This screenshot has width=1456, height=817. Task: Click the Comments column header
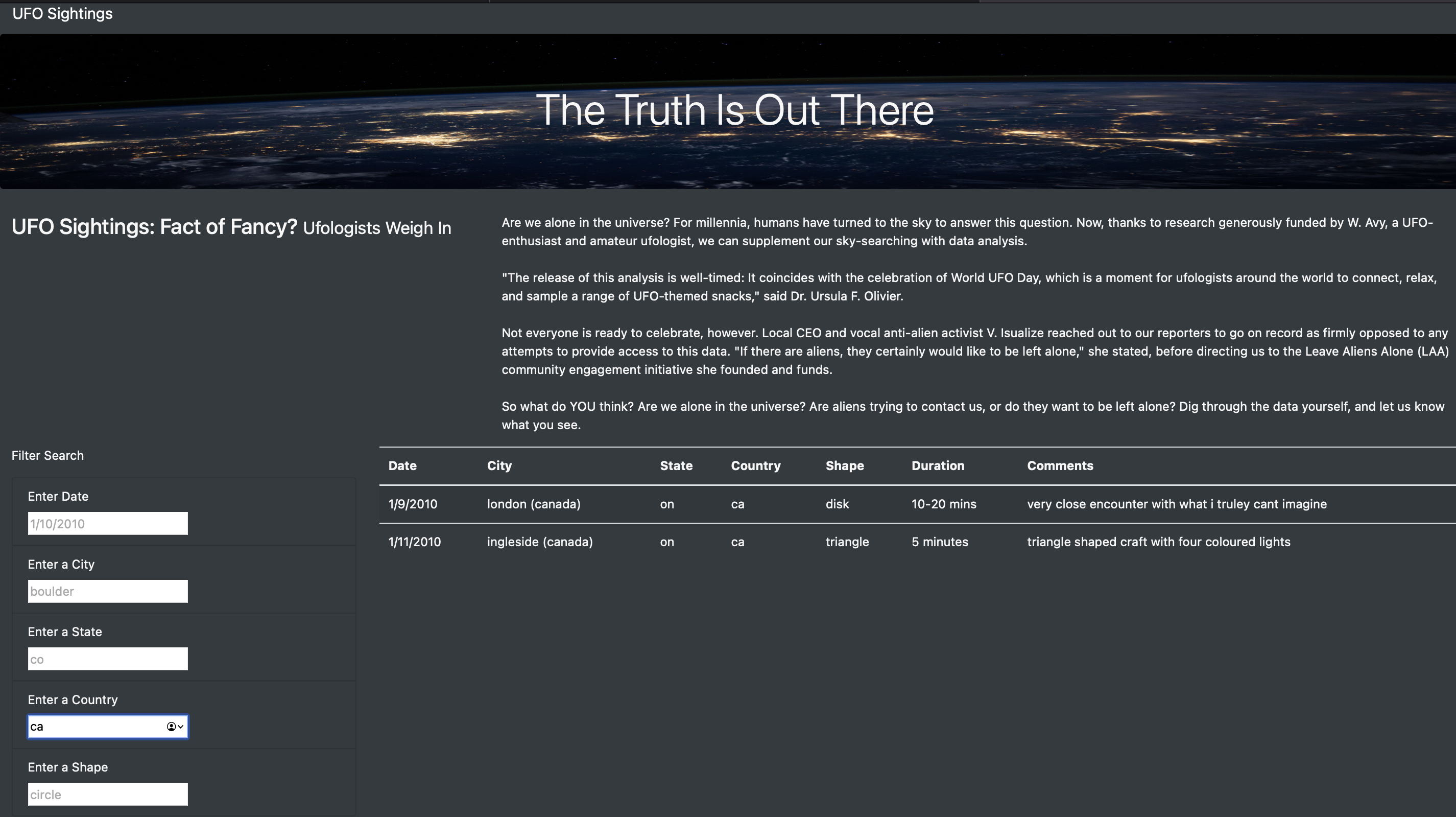click(1060, 465)
